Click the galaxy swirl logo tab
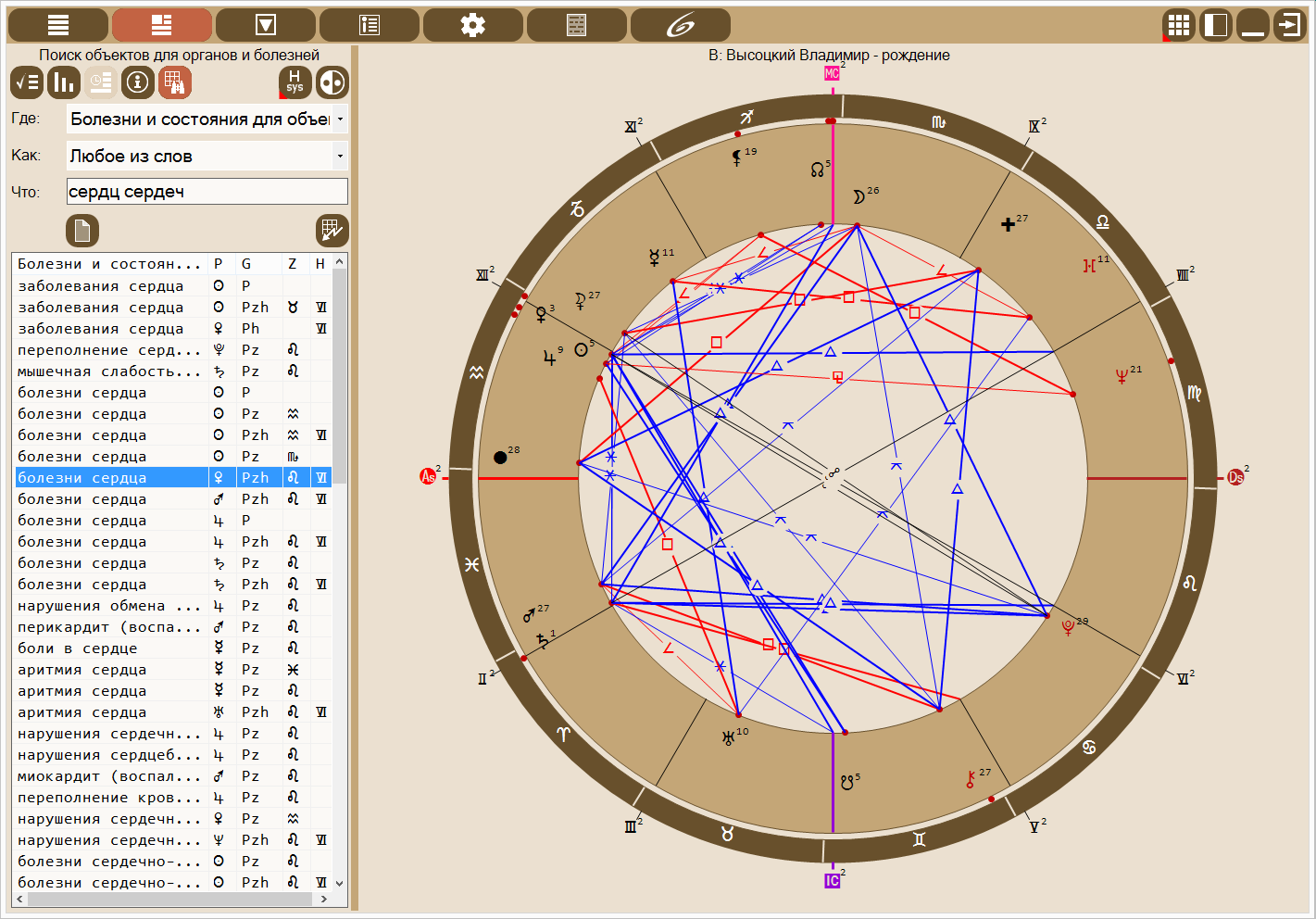The width and height of the screenshot is (1316, 919). click(681, 25)
